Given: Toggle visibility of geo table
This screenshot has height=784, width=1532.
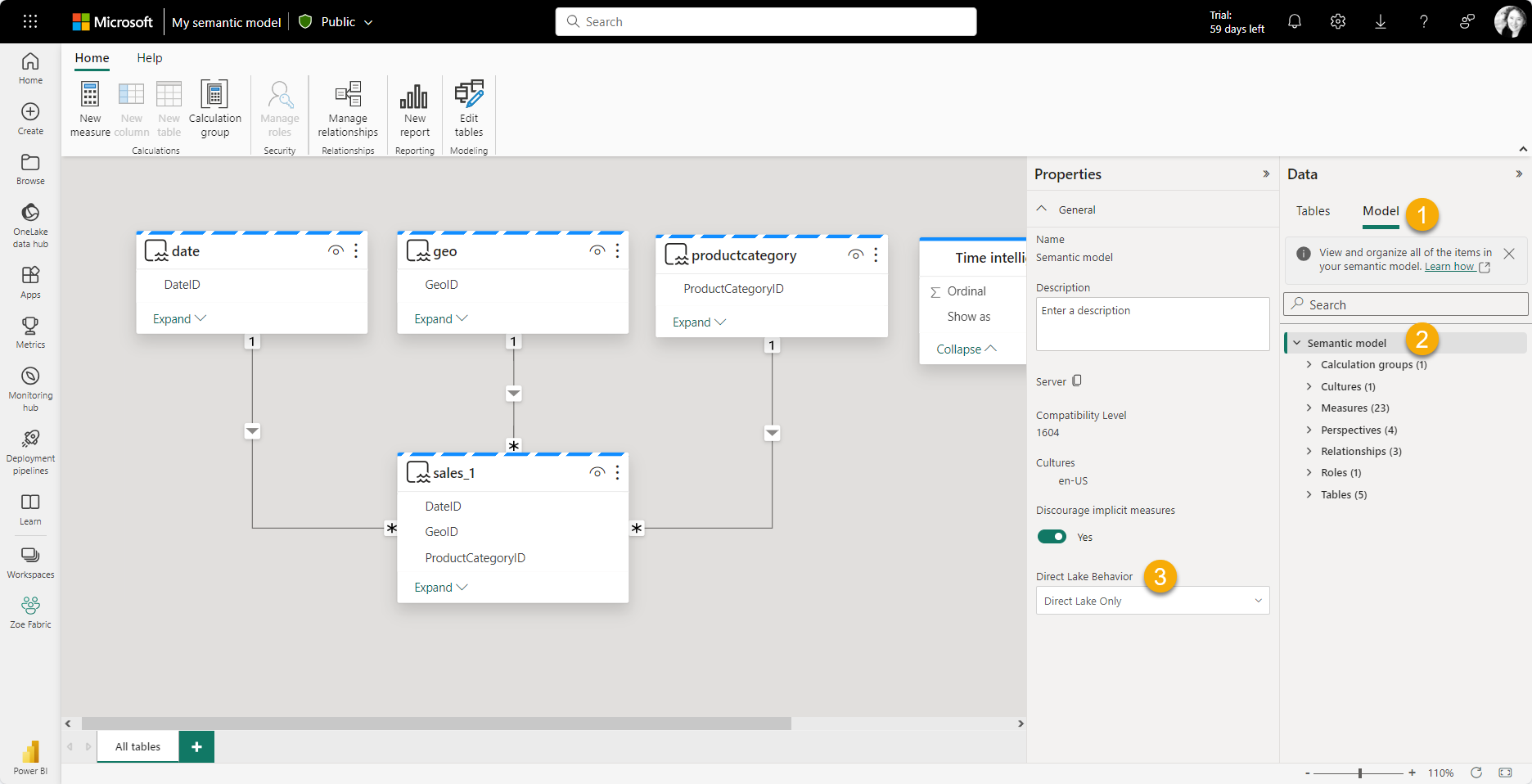Looking at the screenshot, I should coord(597,251).
